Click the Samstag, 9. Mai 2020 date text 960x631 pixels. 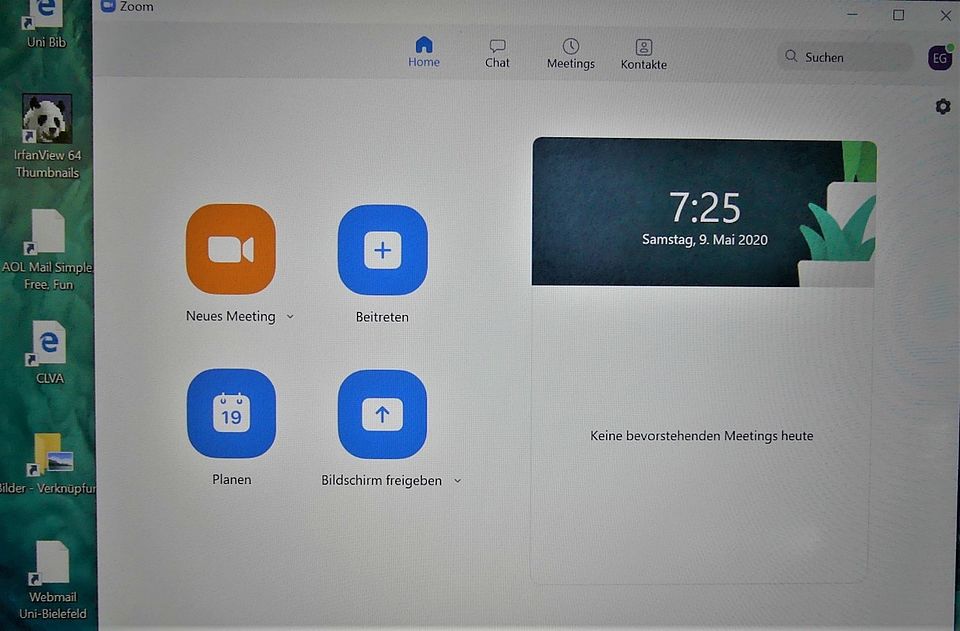tap(705, 240)
